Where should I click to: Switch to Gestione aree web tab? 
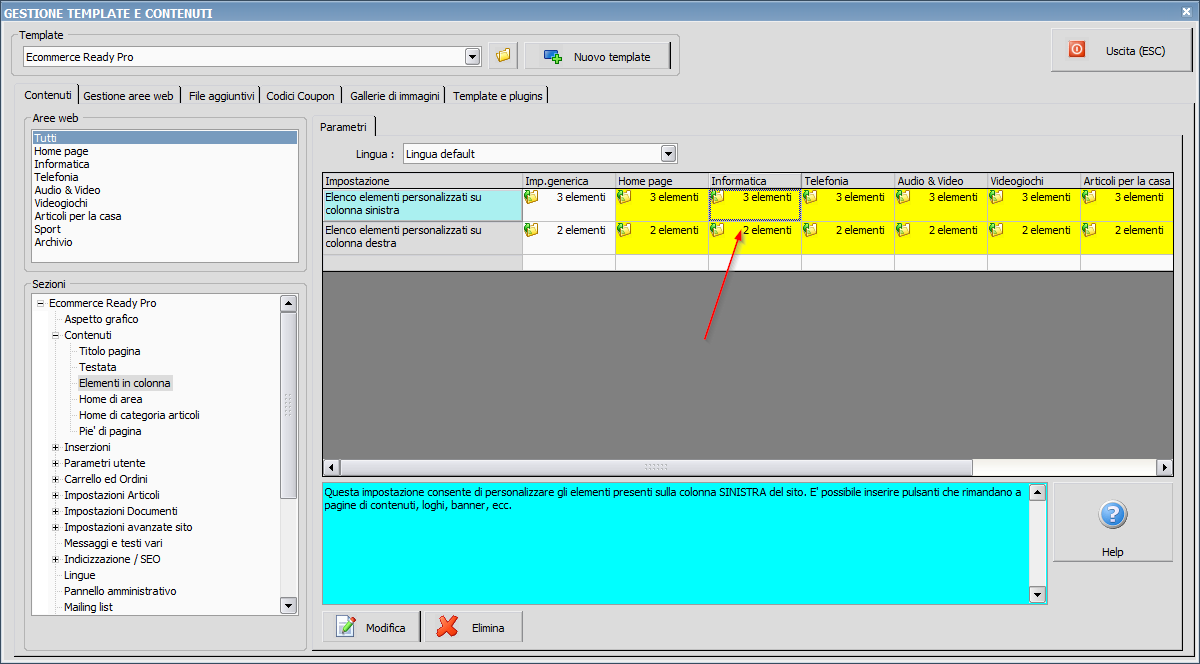click(x=129, y=96)
